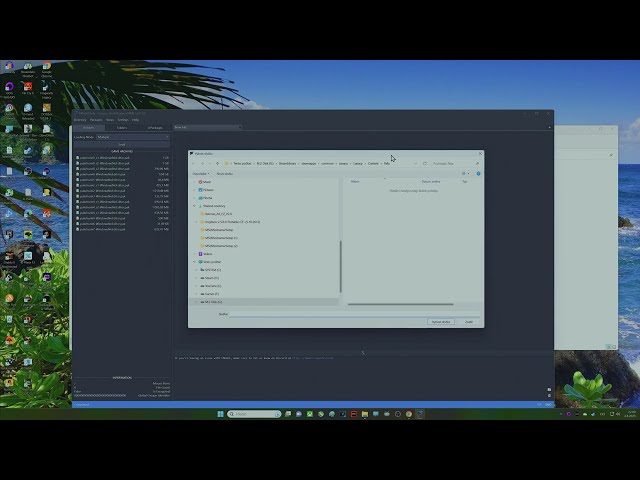The width and height of the screenshot is (640, 480).
Task: Click horizontal scrollbar under file list
Action: [x=400, y=304]
